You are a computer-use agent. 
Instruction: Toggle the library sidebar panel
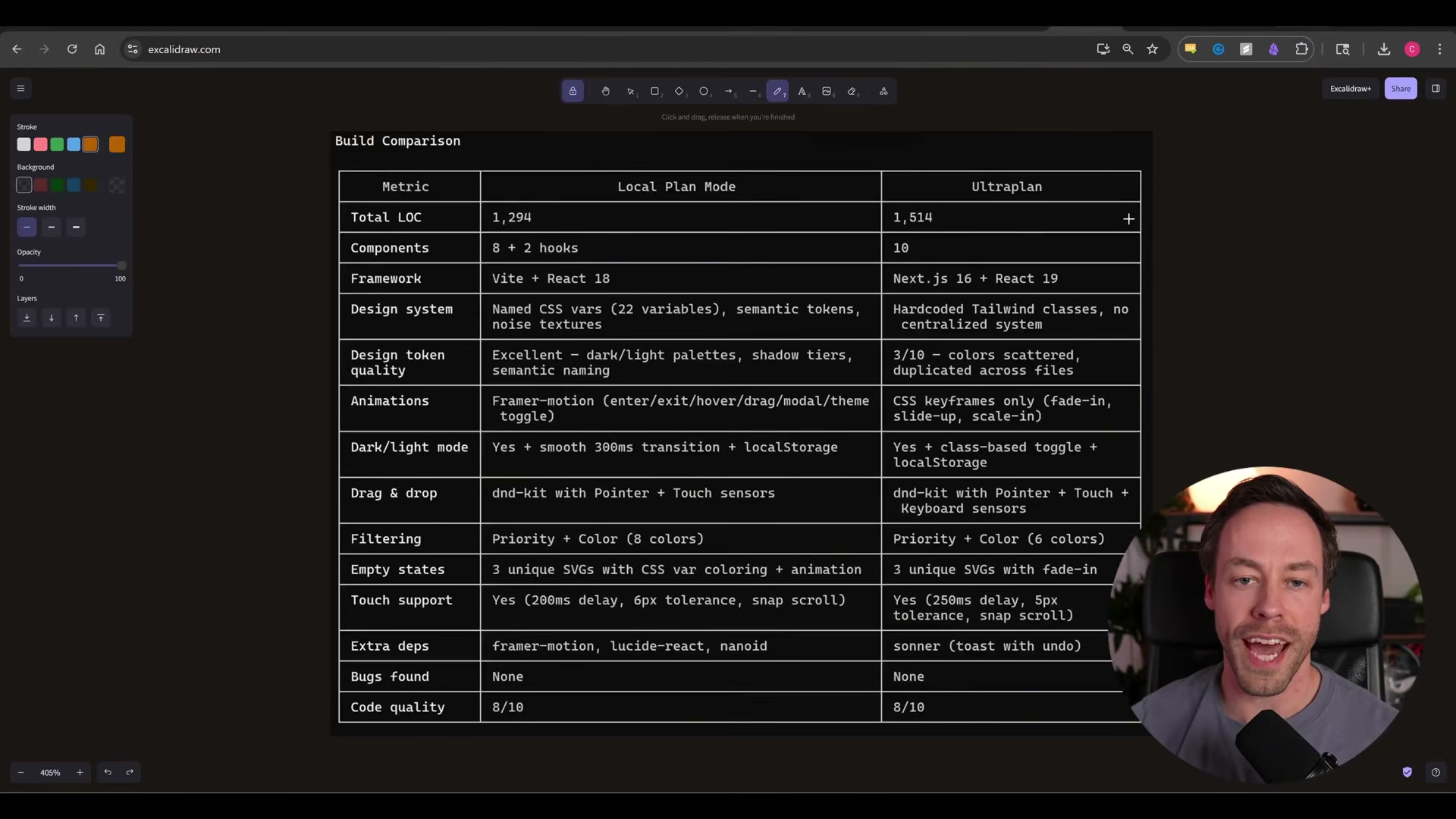(1436, 89)
